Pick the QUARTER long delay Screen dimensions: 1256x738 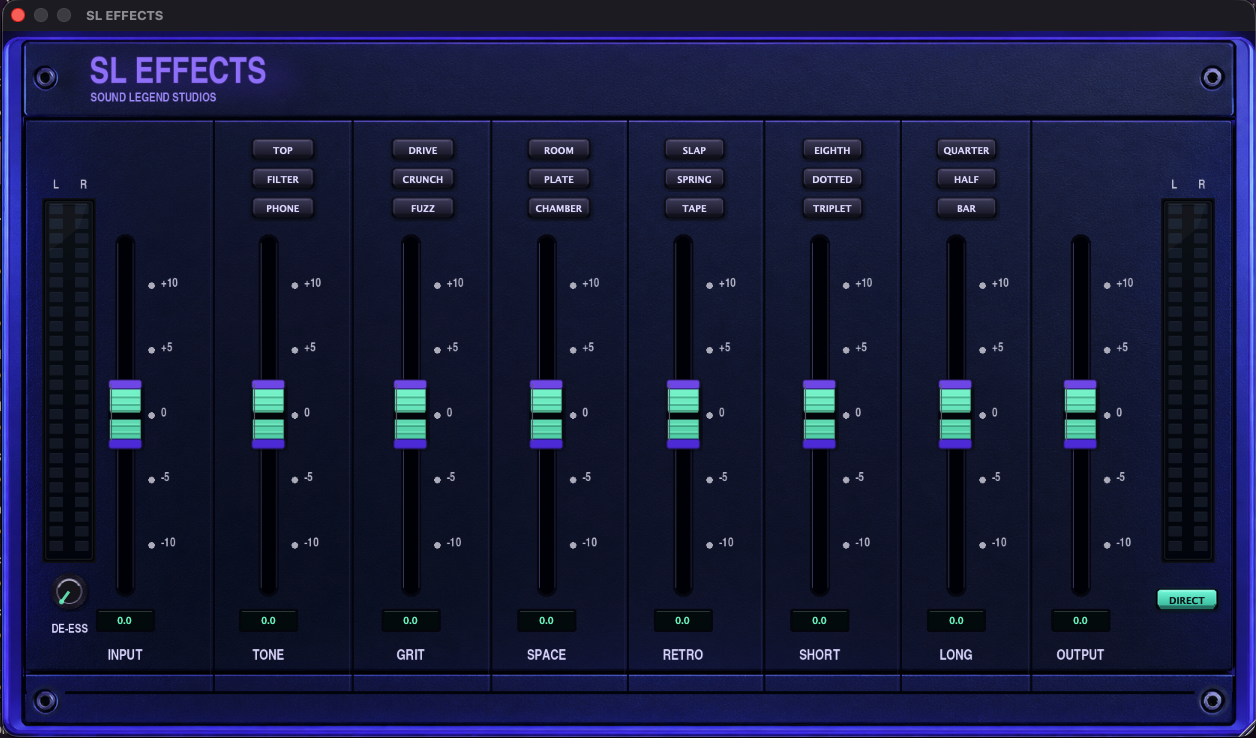967,150
